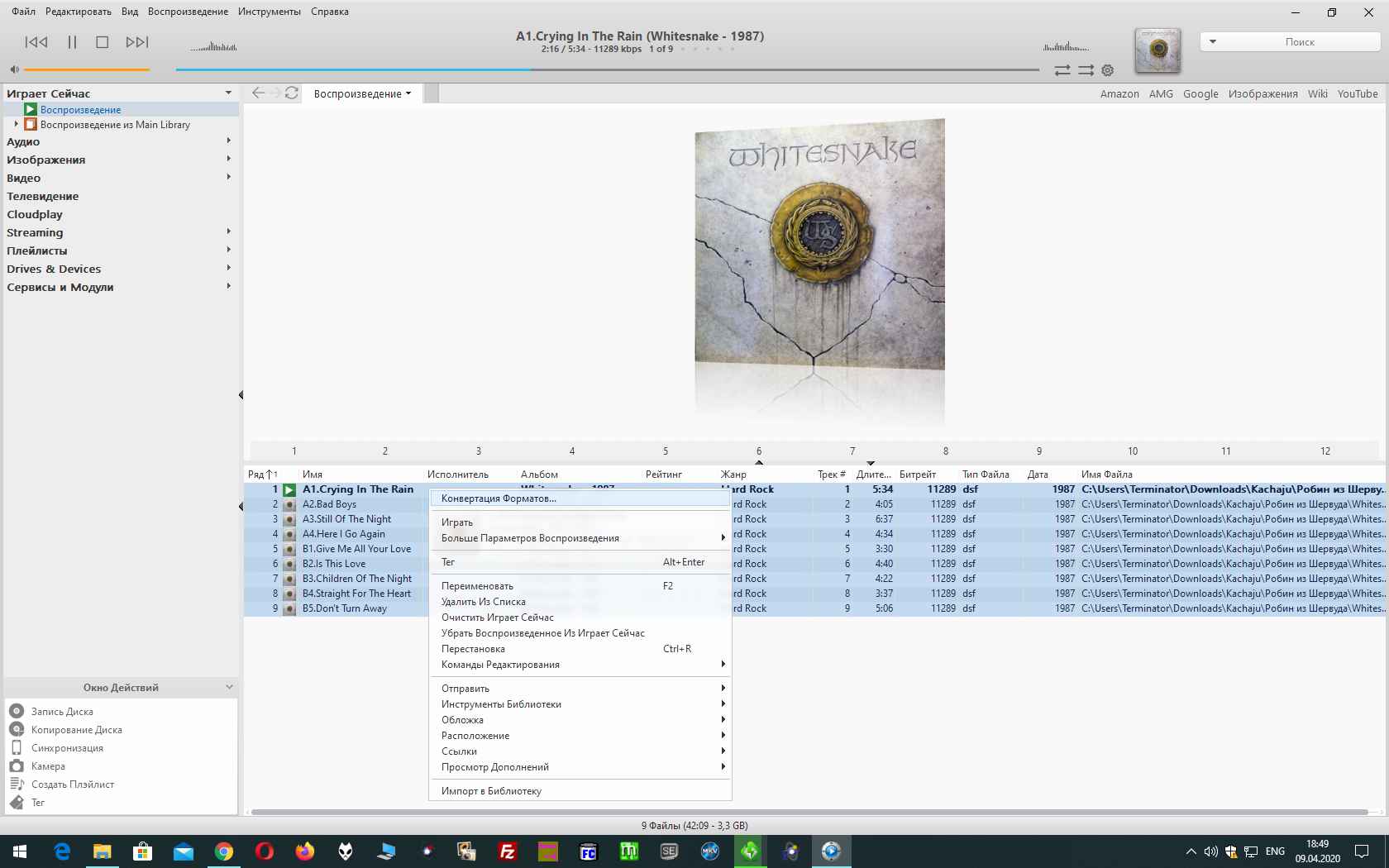Image resolution: width=1389 pixels, height=868 pixels.
Task: Open the Справка menu
Action: click(330, 12)
